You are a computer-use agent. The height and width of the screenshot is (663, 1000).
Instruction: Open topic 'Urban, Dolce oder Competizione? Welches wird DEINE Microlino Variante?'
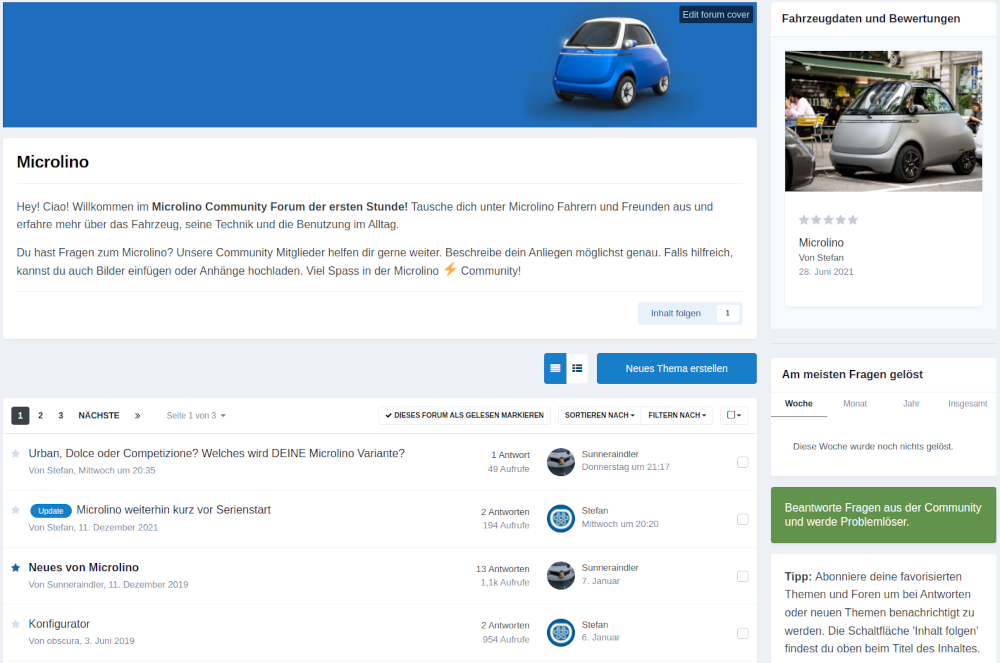pyautogui.click(x=216, y=453)
